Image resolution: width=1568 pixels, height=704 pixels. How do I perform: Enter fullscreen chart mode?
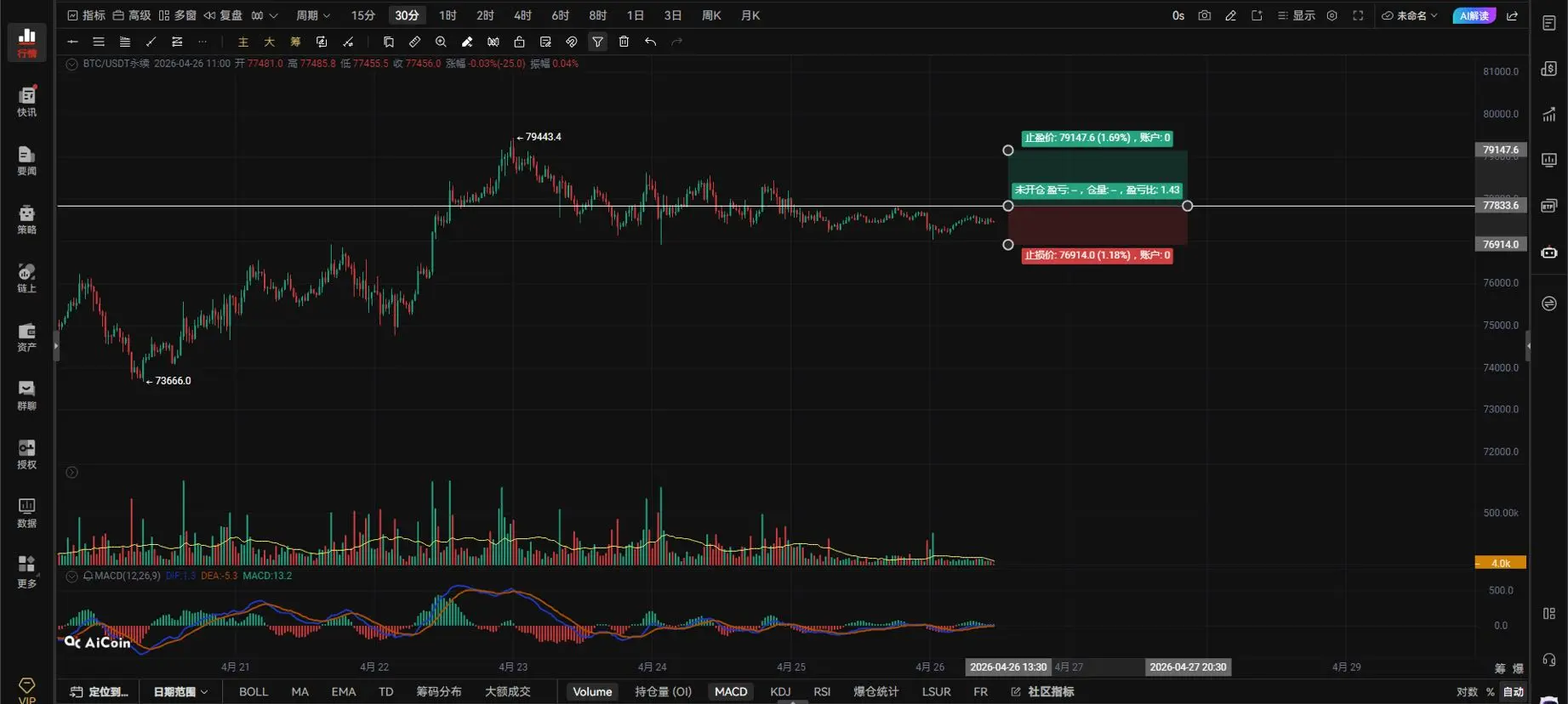(1358, 15)
